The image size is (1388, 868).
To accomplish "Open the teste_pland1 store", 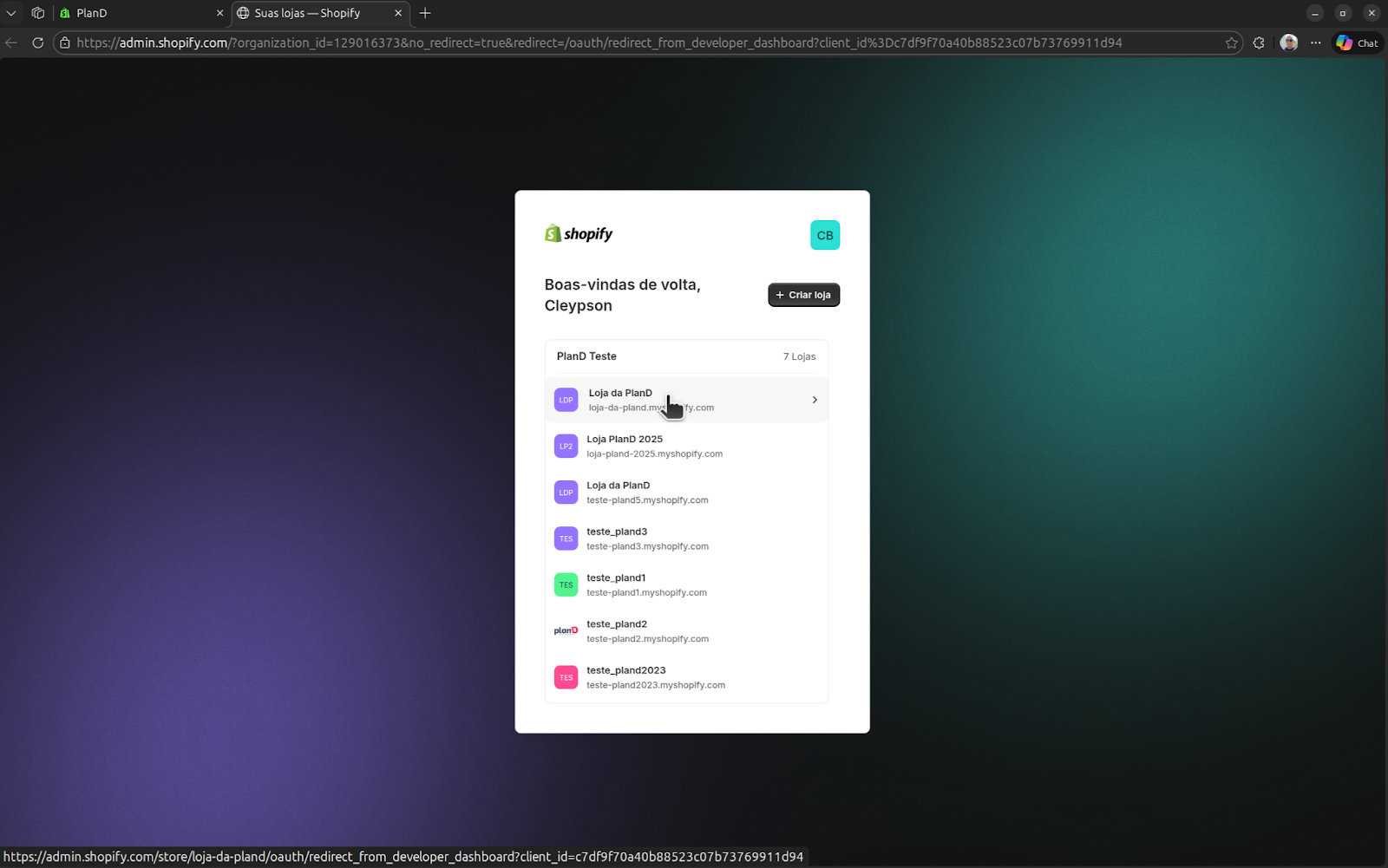I will (x=686, y=584).
